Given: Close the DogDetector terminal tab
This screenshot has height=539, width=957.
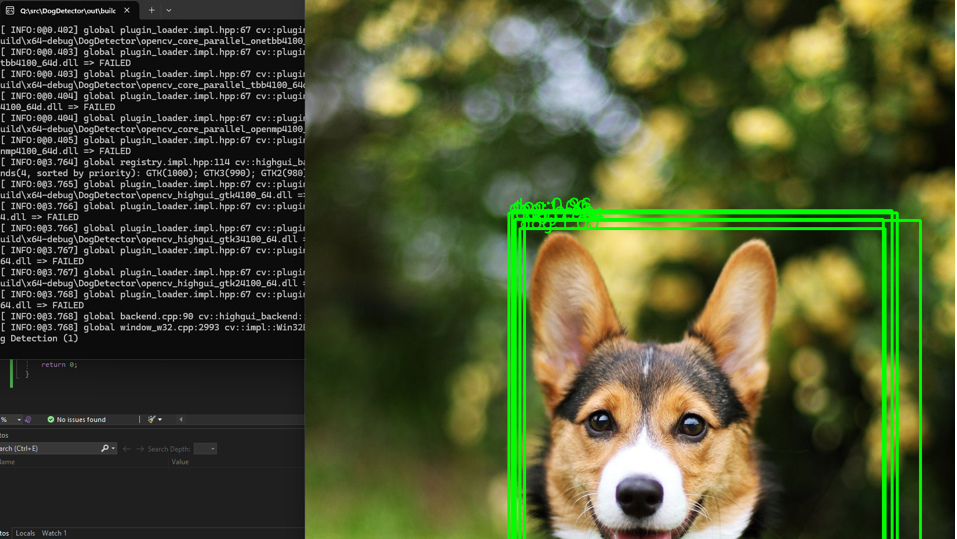Looking at the screenshot, I should pyautogui.click(x=127, y=11).
